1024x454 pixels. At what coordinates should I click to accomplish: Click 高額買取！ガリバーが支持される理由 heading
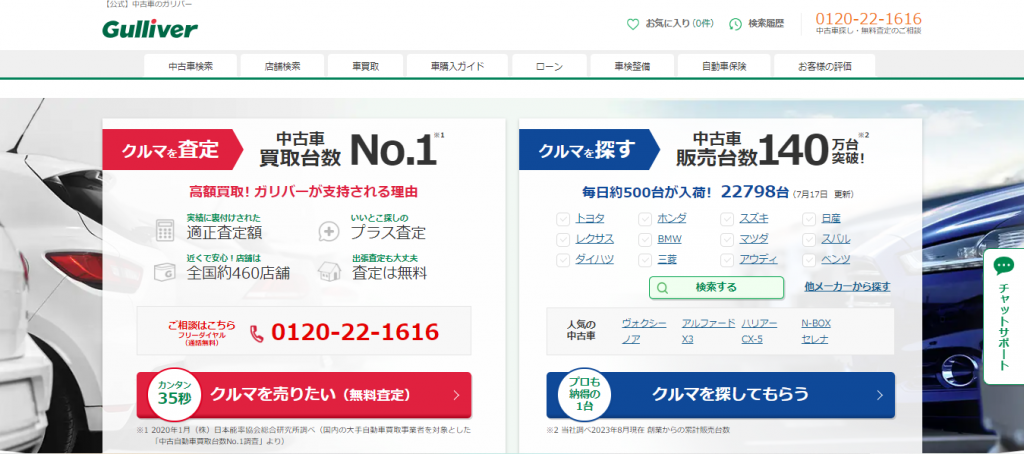point(304,192)
